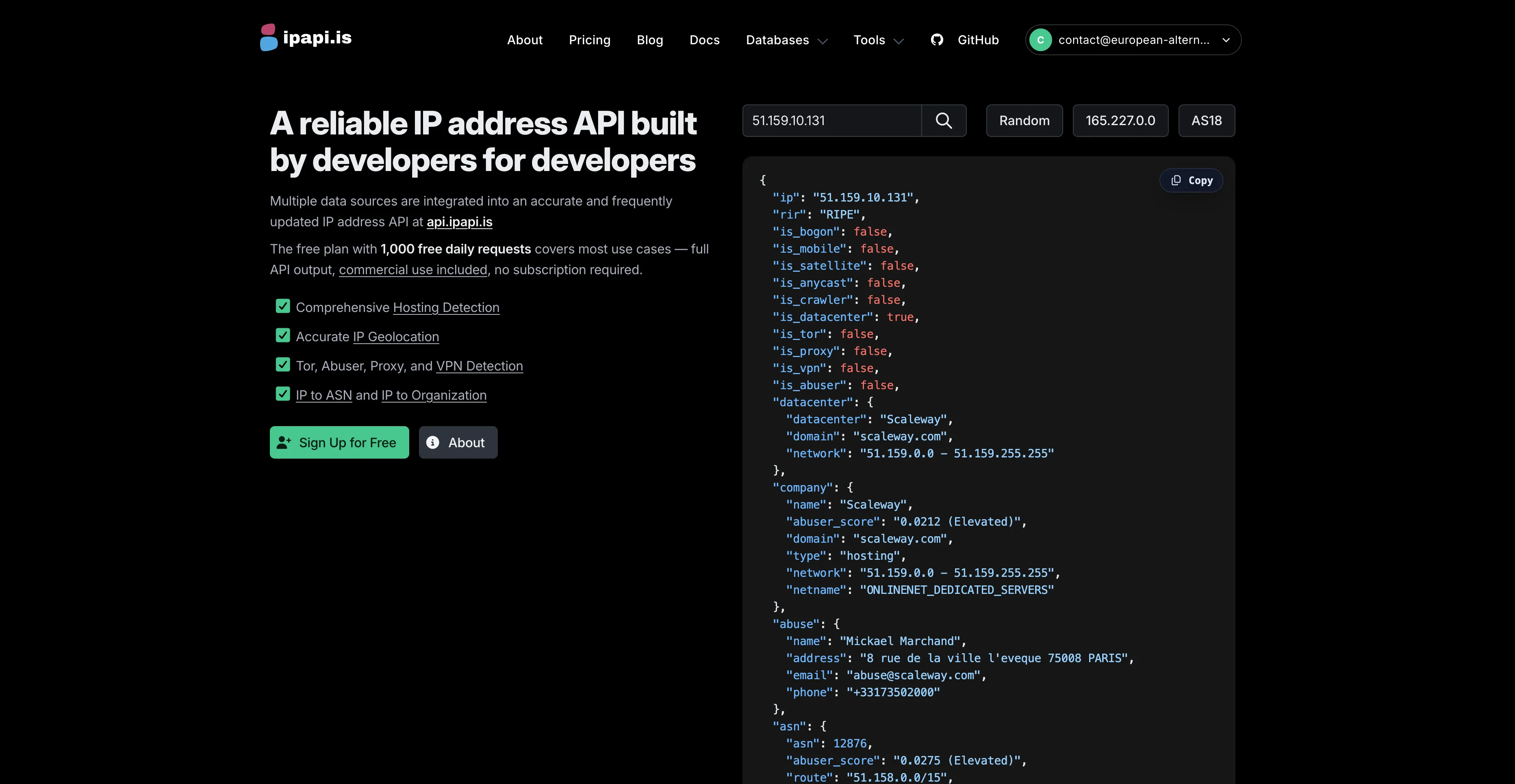Click the "is_datacenter": true line
The image size is (1515, 784).
tap(846, 317)
